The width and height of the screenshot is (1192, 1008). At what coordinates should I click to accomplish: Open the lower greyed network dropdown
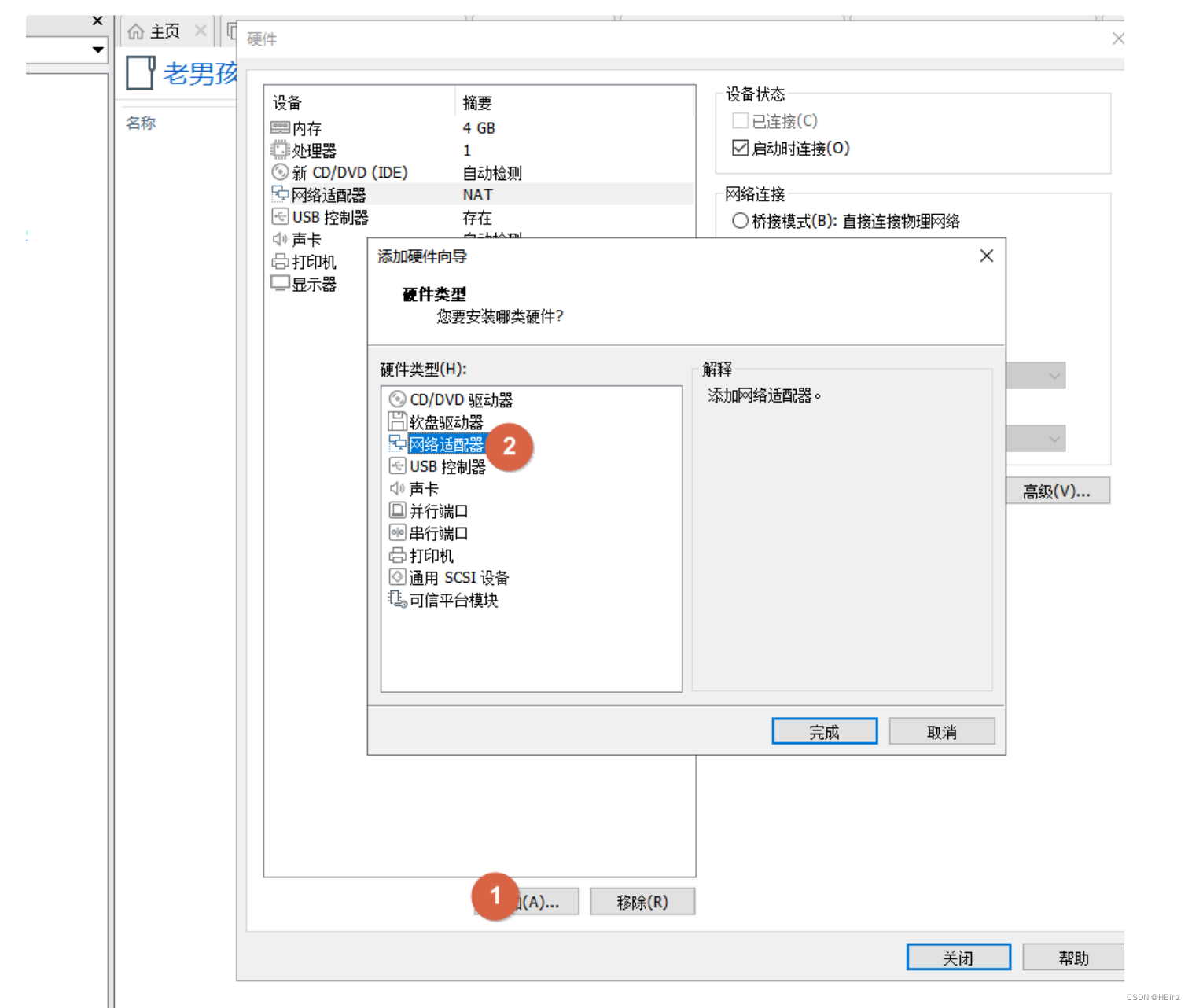coord(1036,439)
